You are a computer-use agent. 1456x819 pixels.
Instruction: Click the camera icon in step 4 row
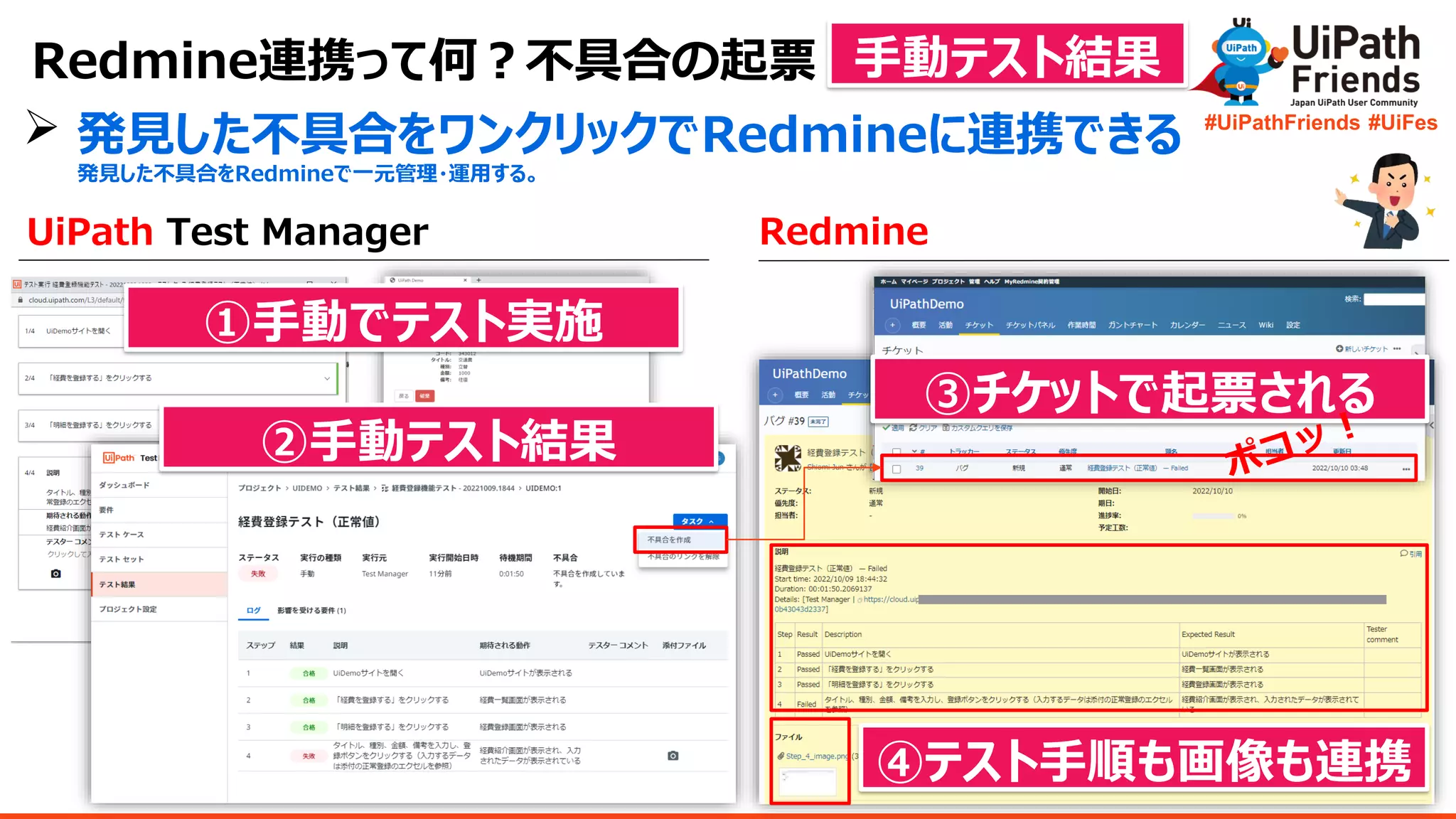click(673, 756)
